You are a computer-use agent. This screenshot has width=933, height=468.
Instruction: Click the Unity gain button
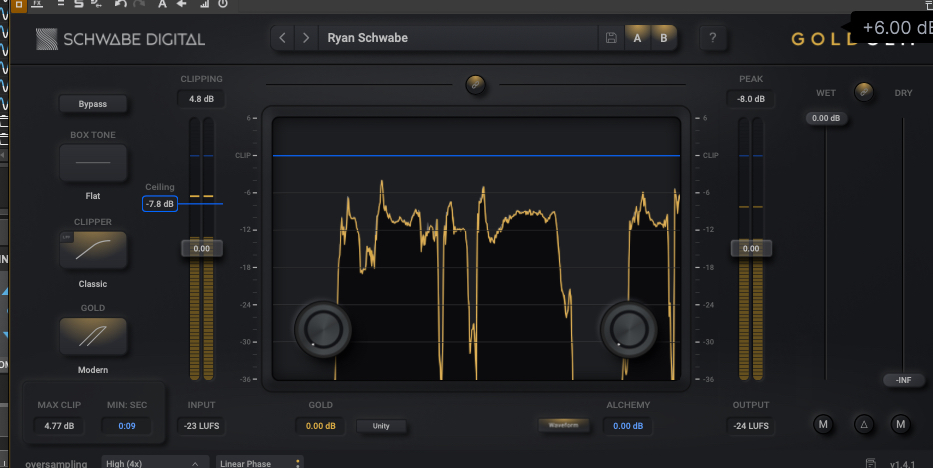tap(381, 426)
